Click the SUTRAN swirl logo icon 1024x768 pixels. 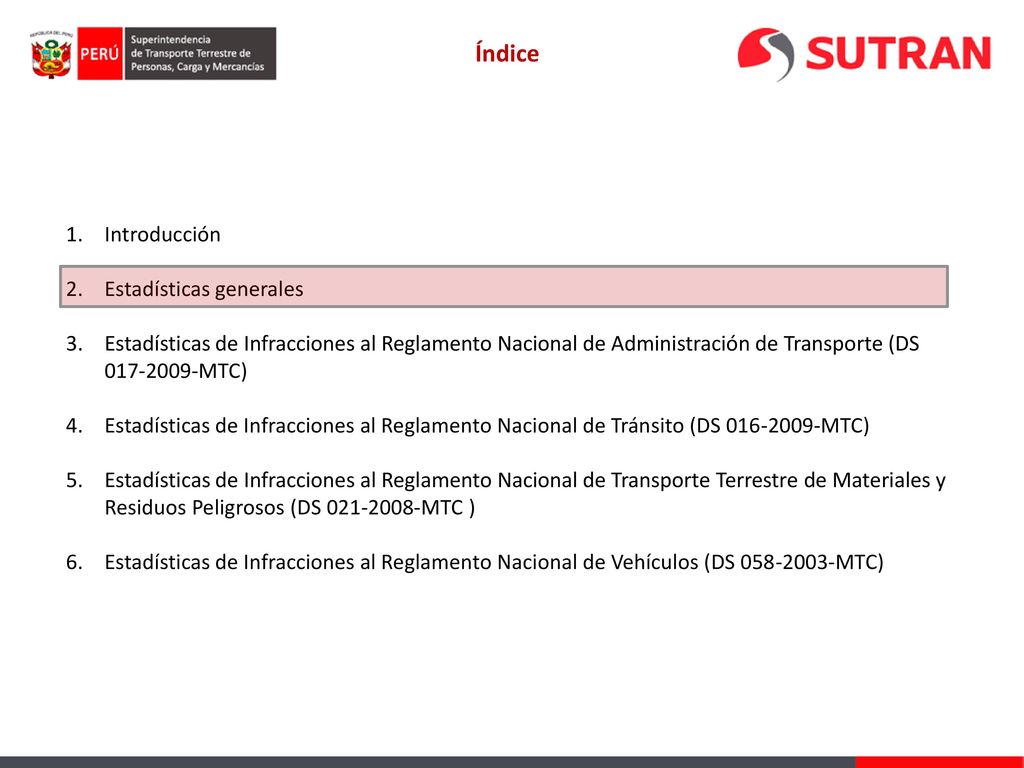[767, 54]
